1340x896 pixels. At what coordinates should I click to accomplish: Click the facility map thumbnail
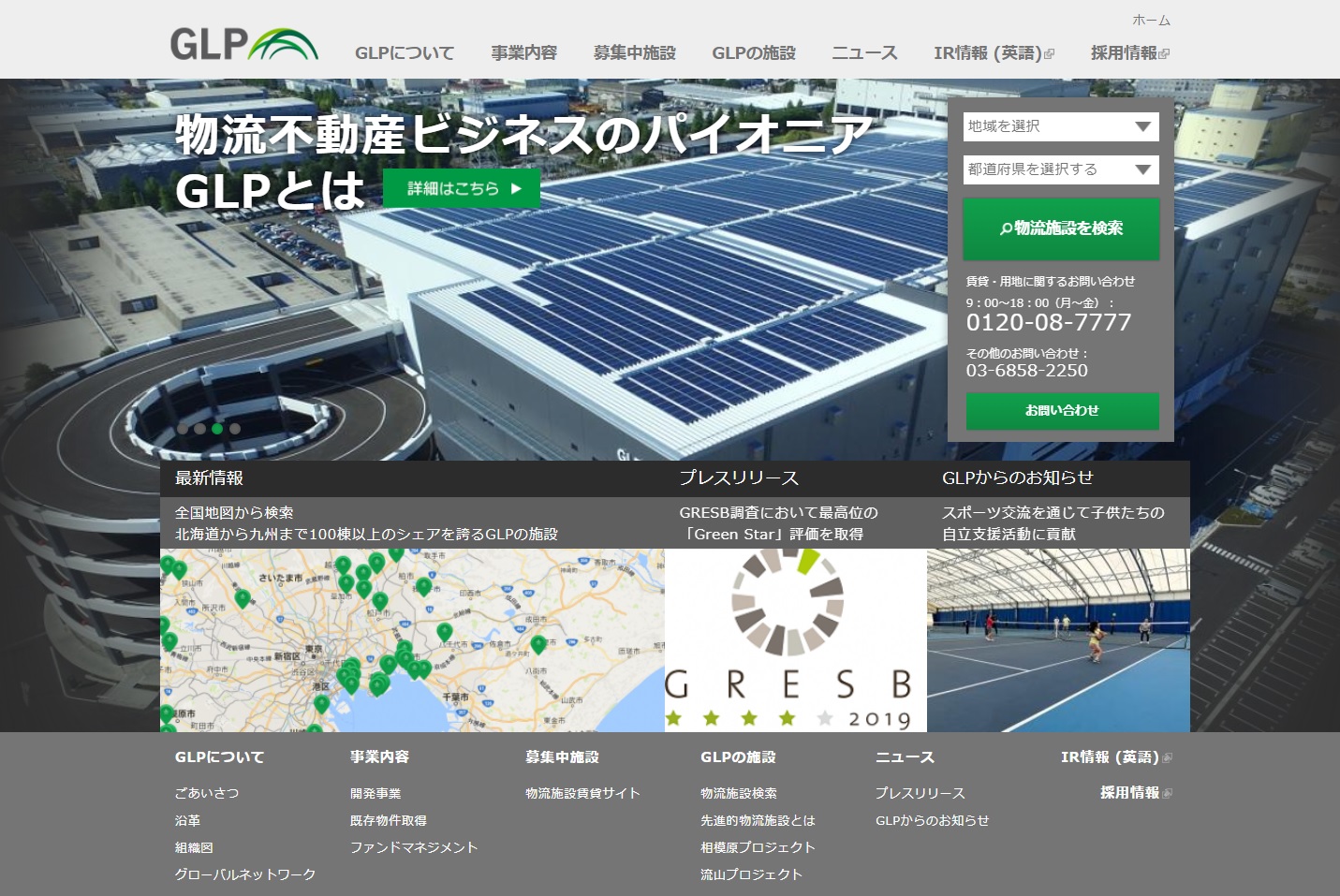(x=412, y=640)
